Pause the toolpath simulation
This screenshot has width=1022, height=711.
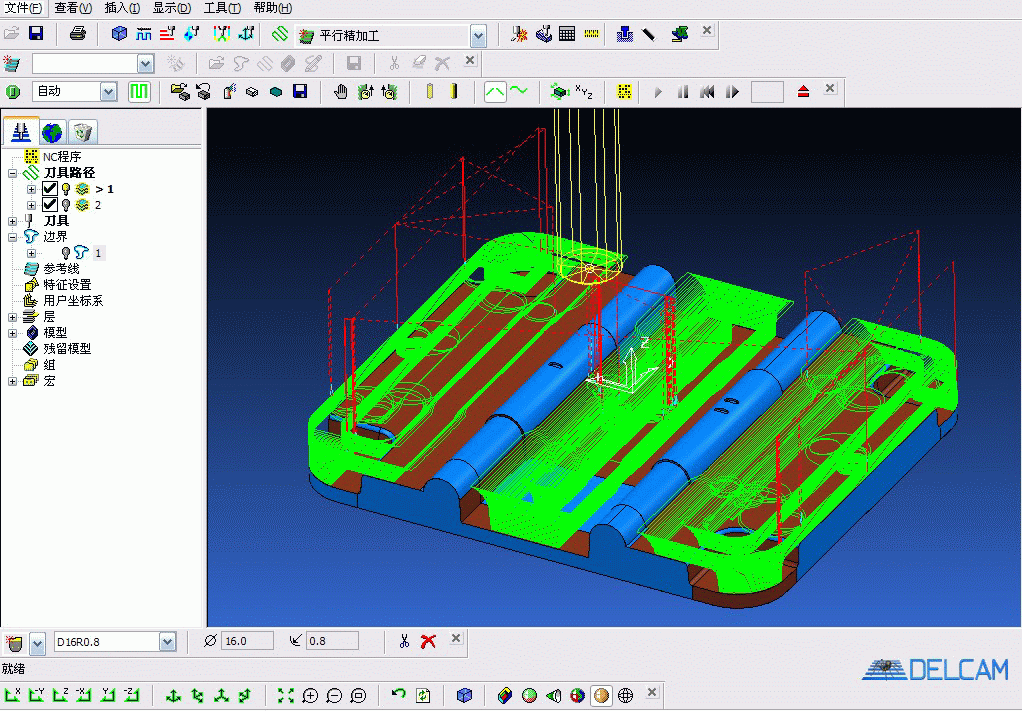pyautogui.click(x=682, y=93)
